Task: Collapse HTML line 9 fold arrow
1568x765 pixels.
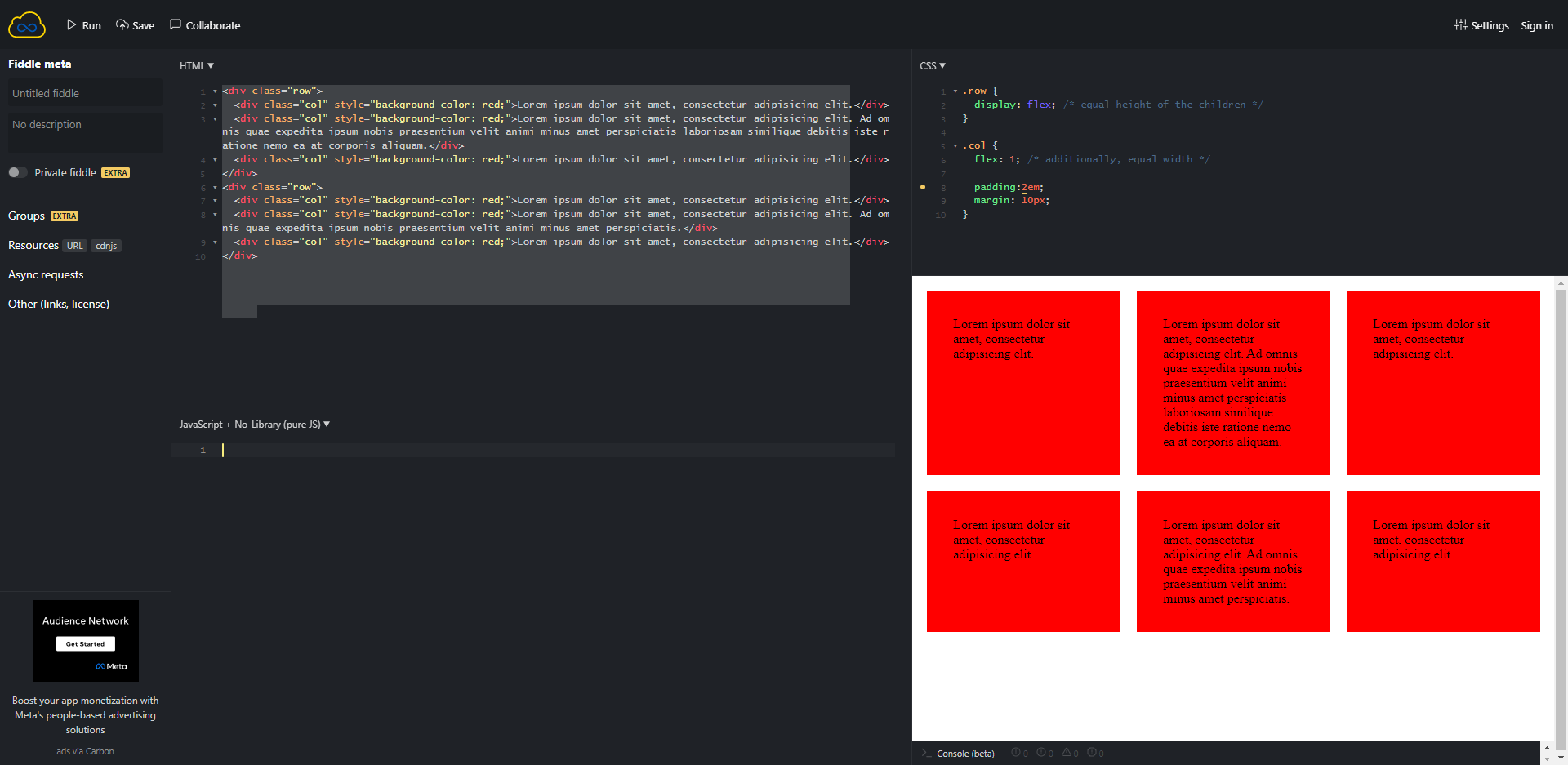Action: [215, 242]
